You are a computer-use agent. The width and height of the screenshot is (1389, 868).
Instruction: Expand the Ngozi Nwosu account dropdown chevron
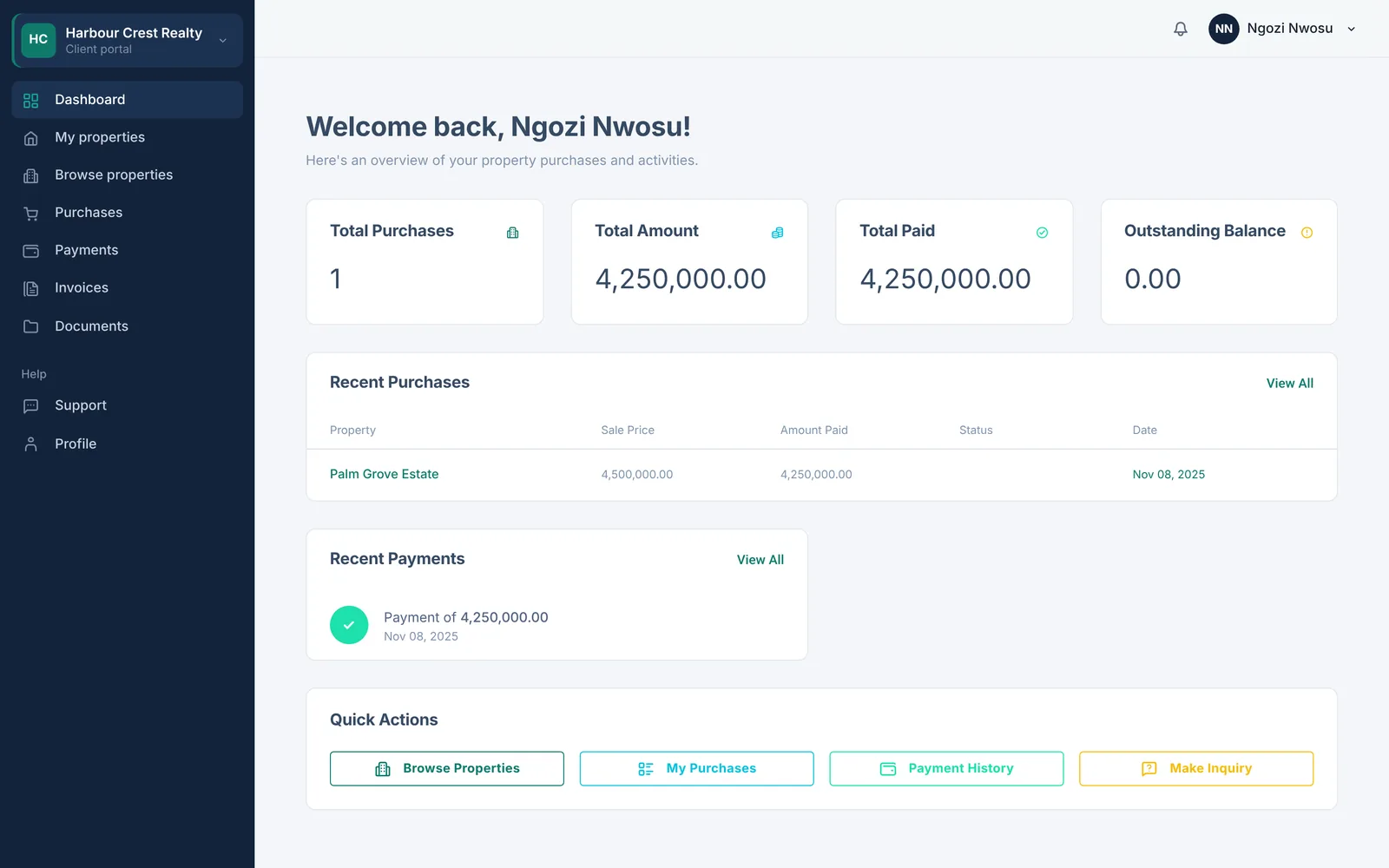[x=1351, y=29]
